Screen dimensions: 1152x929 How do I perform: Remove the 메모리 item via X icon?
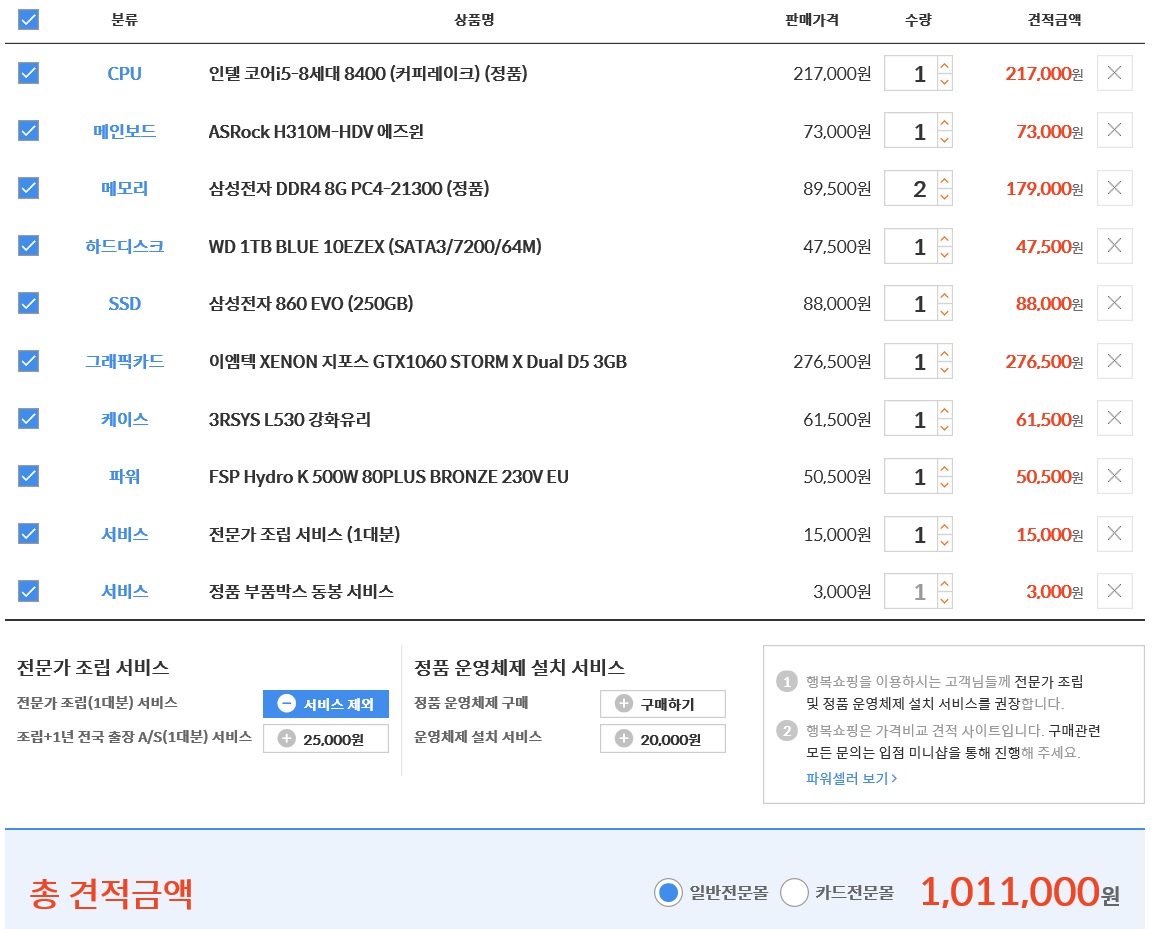1114,188
